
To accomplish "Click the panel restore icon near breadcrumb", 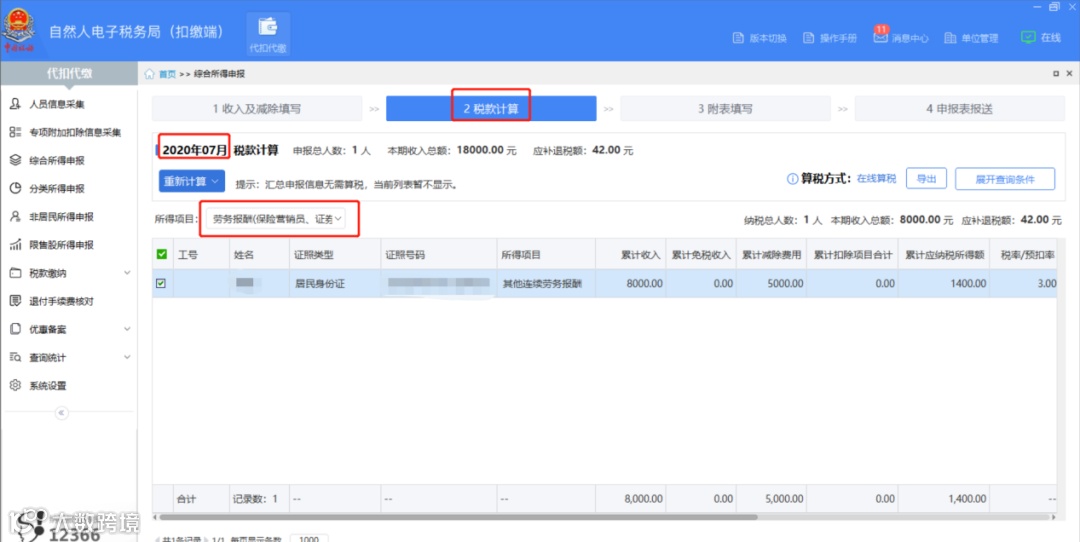I will [x=1056, y=74].
